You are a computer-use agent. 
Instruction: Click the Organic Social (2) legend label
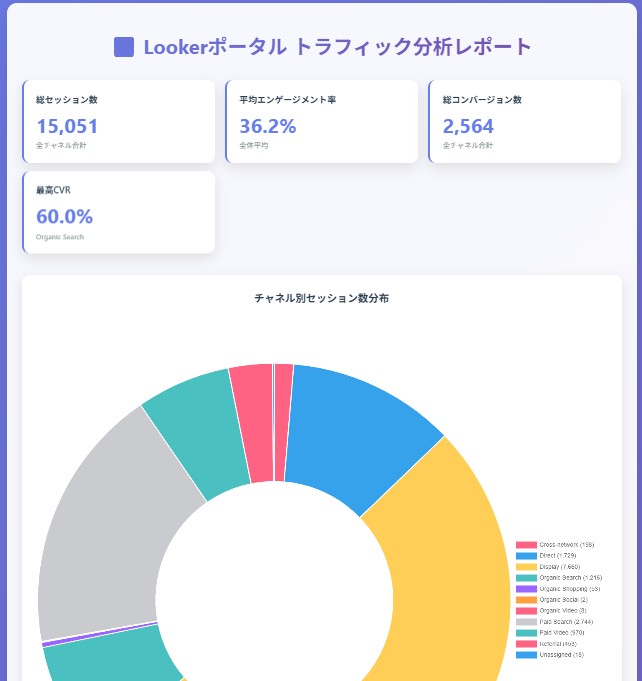coord(563,600)
